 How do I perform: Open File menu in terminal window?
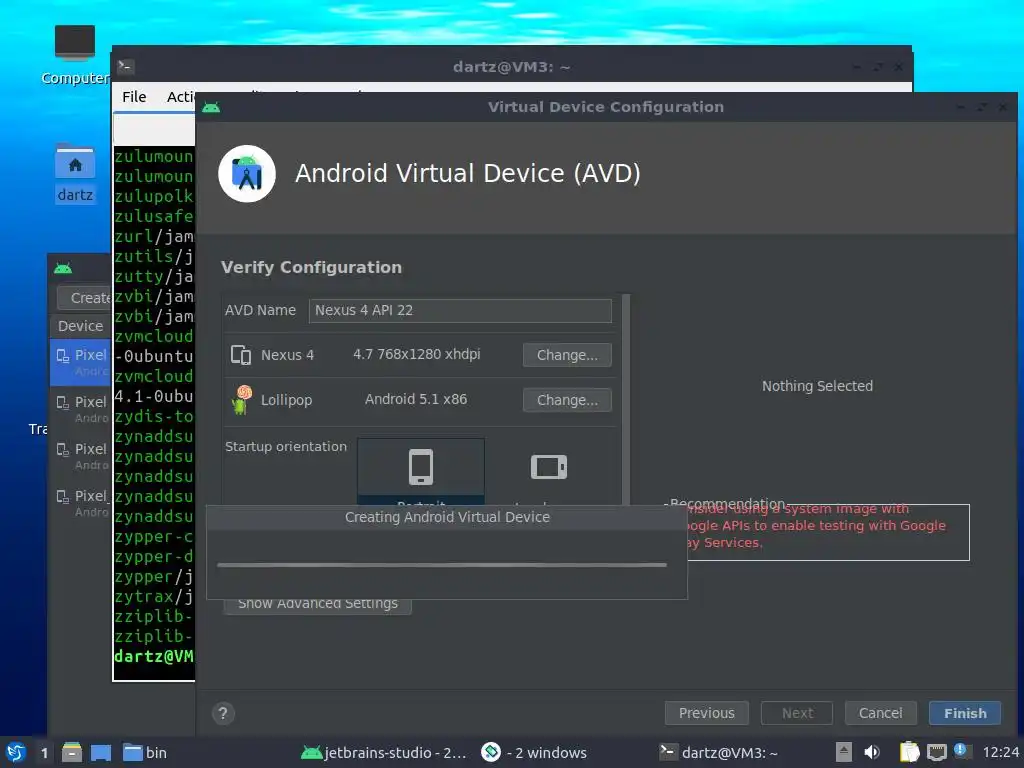(134, 97)
